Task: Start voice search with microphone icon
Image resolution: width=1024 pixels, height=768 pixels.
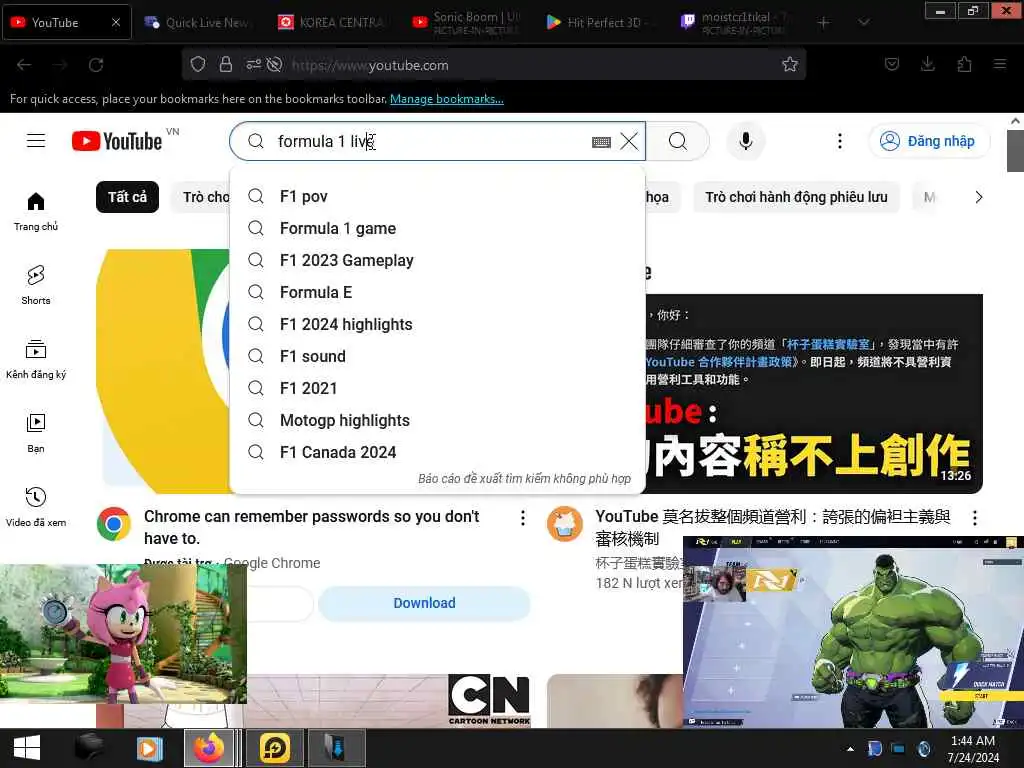Action: [746, 141]
